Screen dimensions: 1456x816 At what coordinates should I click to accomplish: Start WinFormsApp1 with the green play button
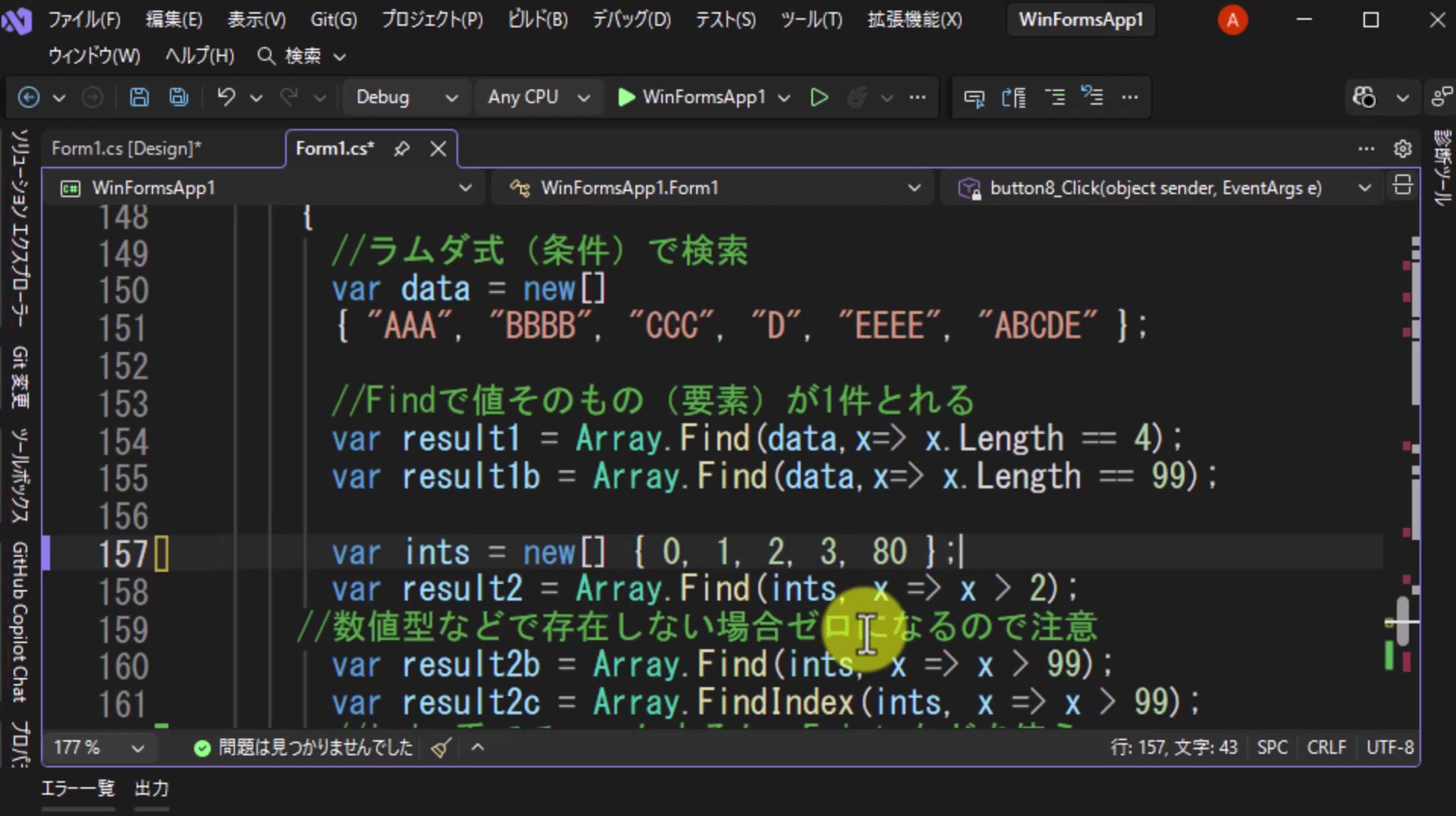(626, 97)
